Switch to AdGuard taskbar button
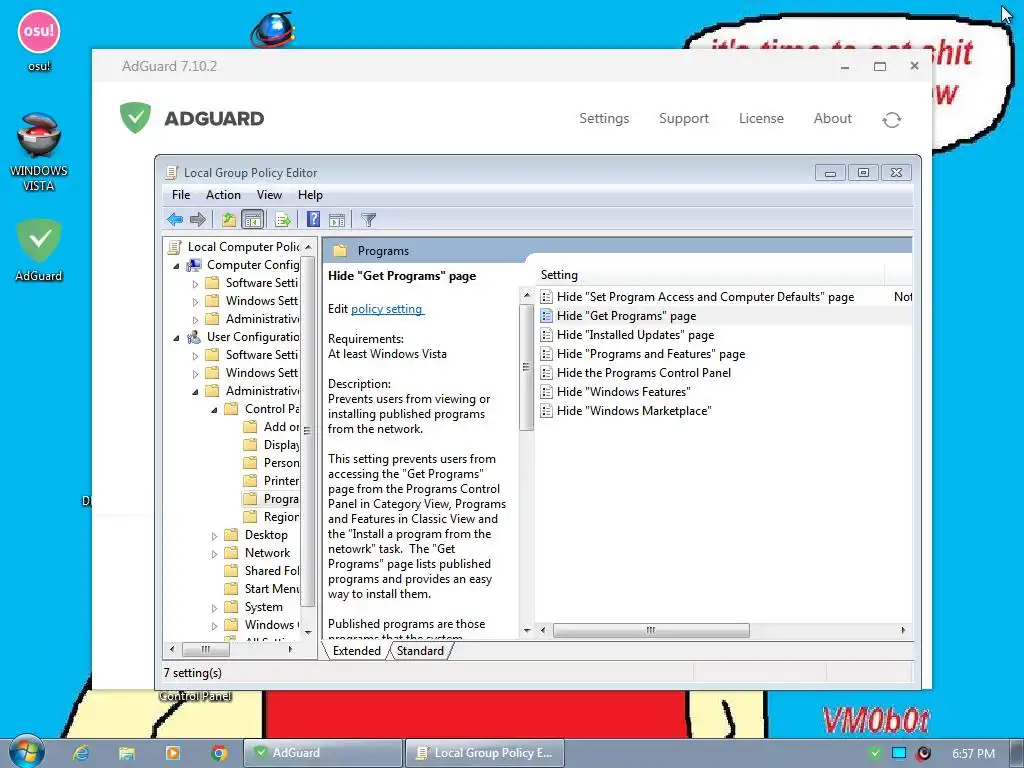The image size is (1024, 768). click(322, 753)
